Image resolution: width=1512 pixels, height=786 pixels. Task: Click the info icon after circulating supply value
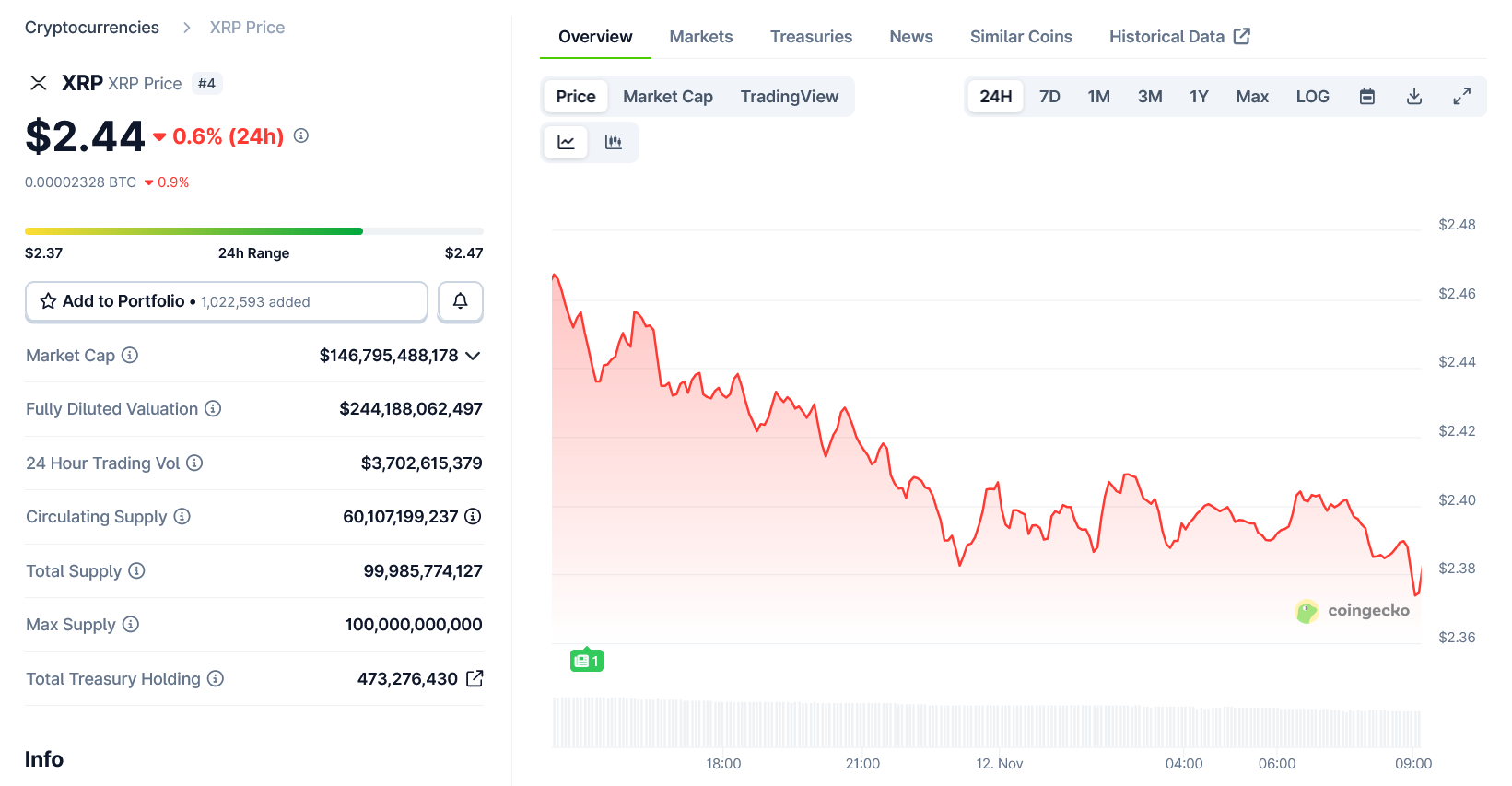(473, 516)
